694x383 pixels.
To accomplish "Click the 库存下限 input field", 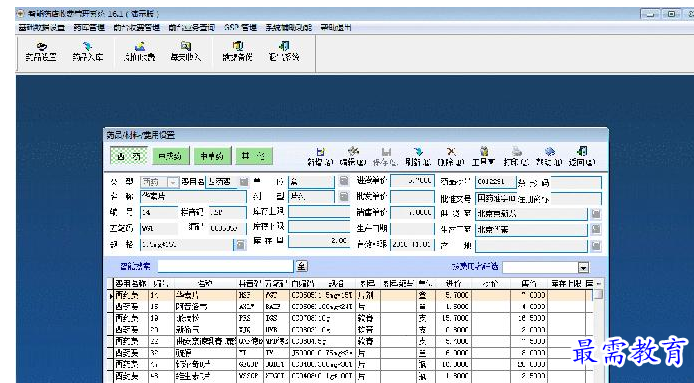I will pos(319,227).
